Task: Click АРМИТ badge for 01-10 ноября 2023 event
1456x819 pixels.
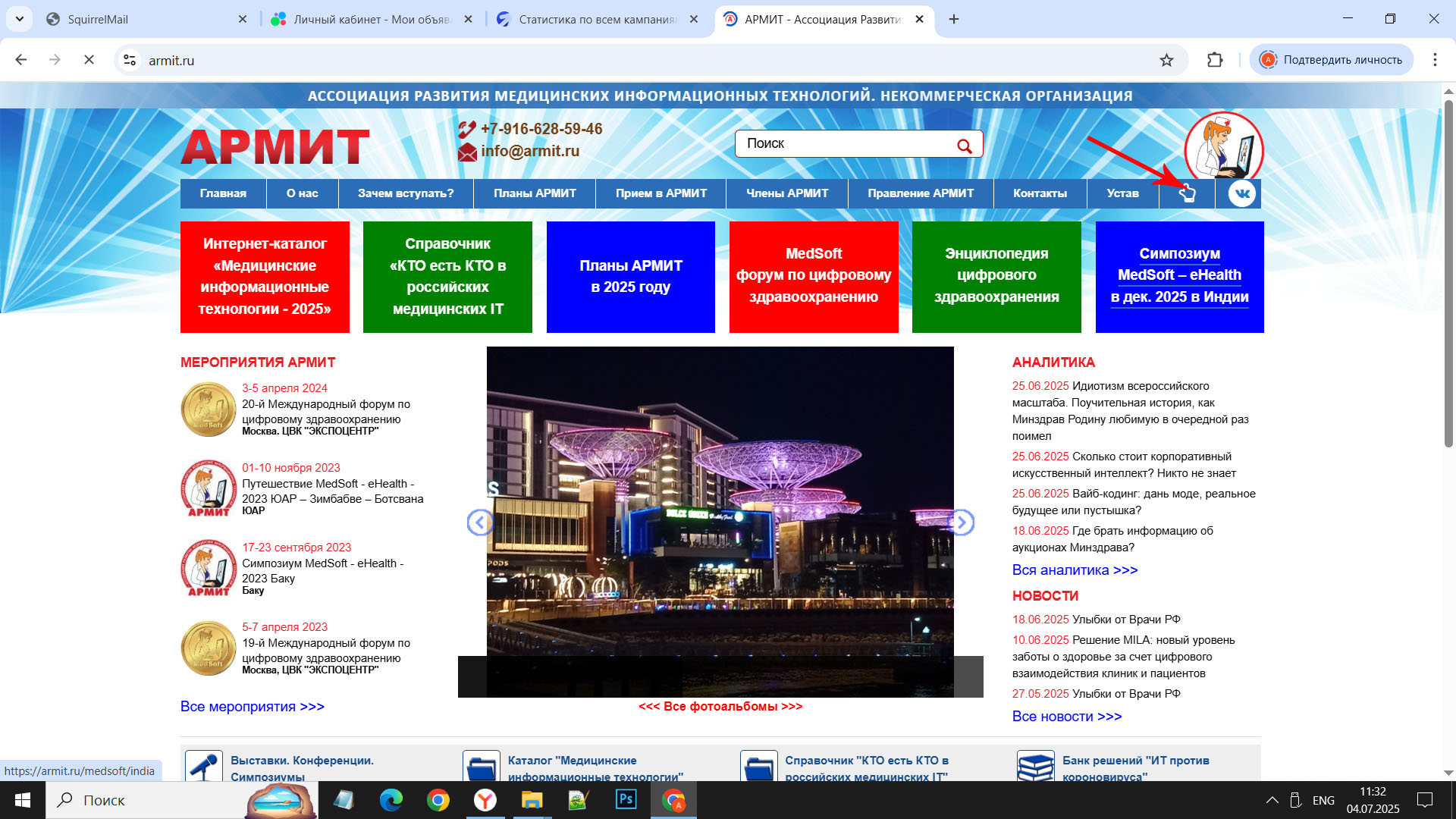Action: click(x=209, y=488)
